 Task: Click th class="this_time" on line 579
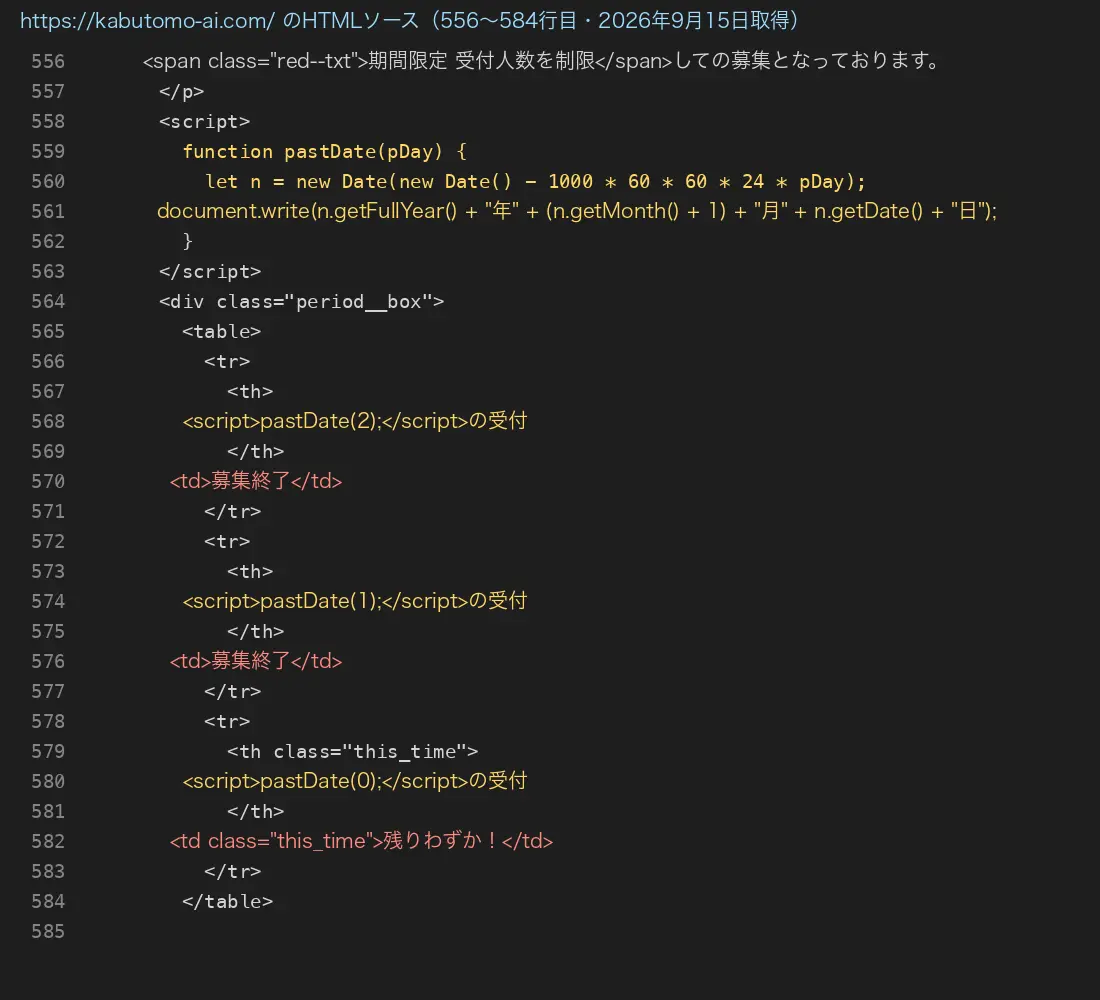point(352,752)
